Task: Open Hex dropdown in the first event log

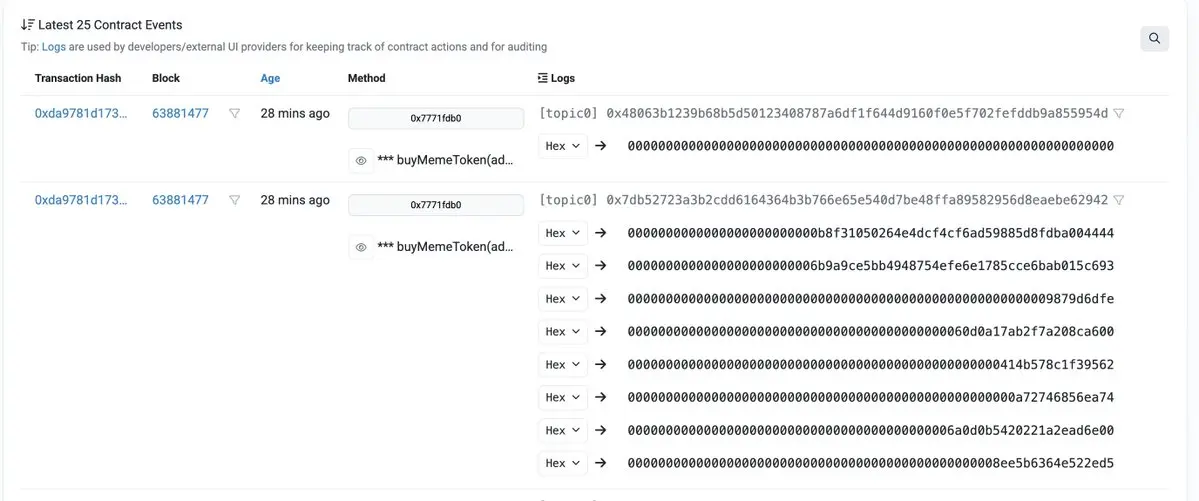Action: click(x=562, y=146)
